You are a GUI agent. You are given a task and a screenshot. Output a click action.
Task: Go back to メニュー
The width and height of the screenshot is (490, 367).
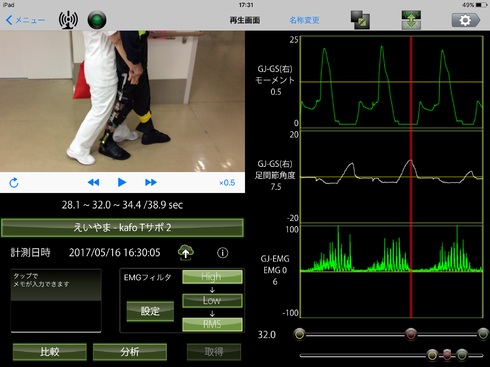point(25,20)
